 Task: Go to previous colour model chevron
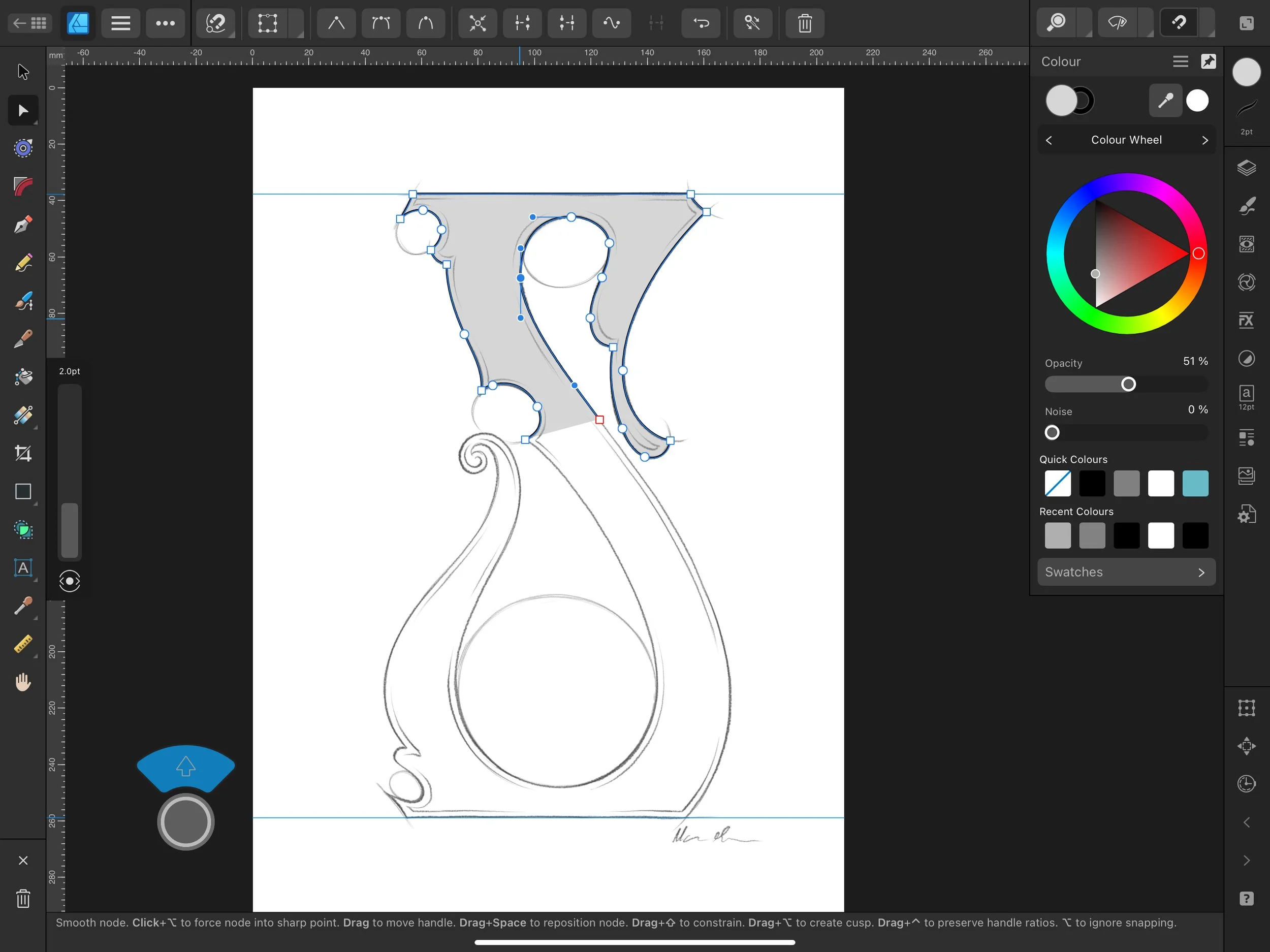[x=1049, y=140]
